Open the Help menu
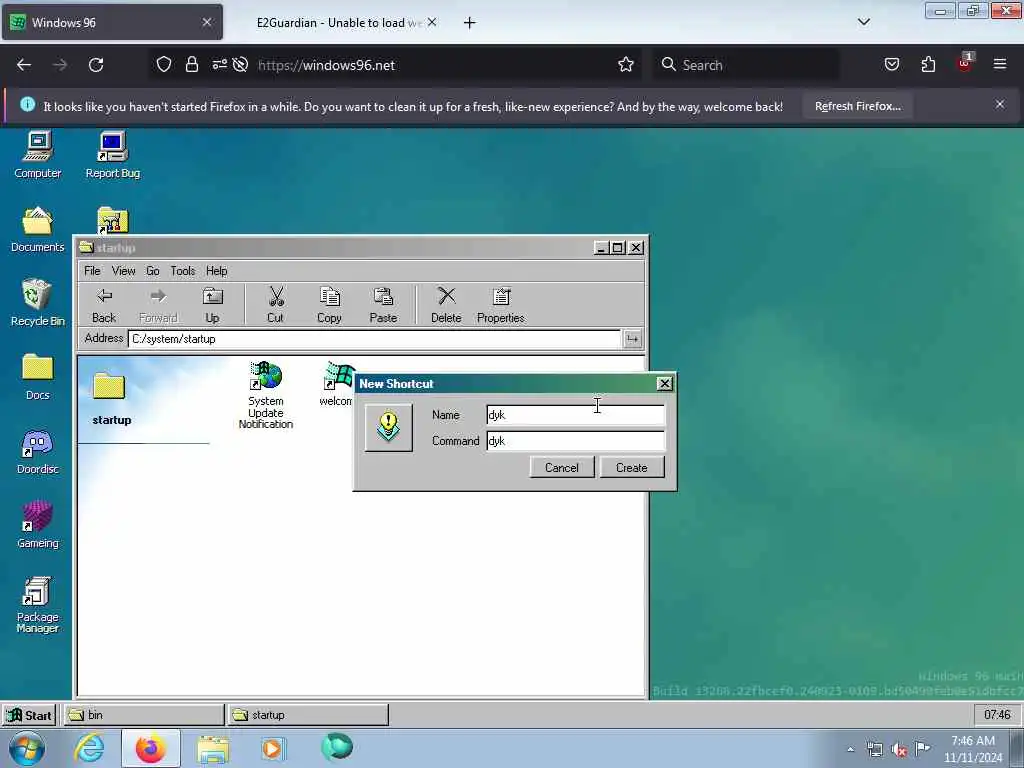Image resolution: width=1024 pixels, height=768 pixels. coord(217,270)
